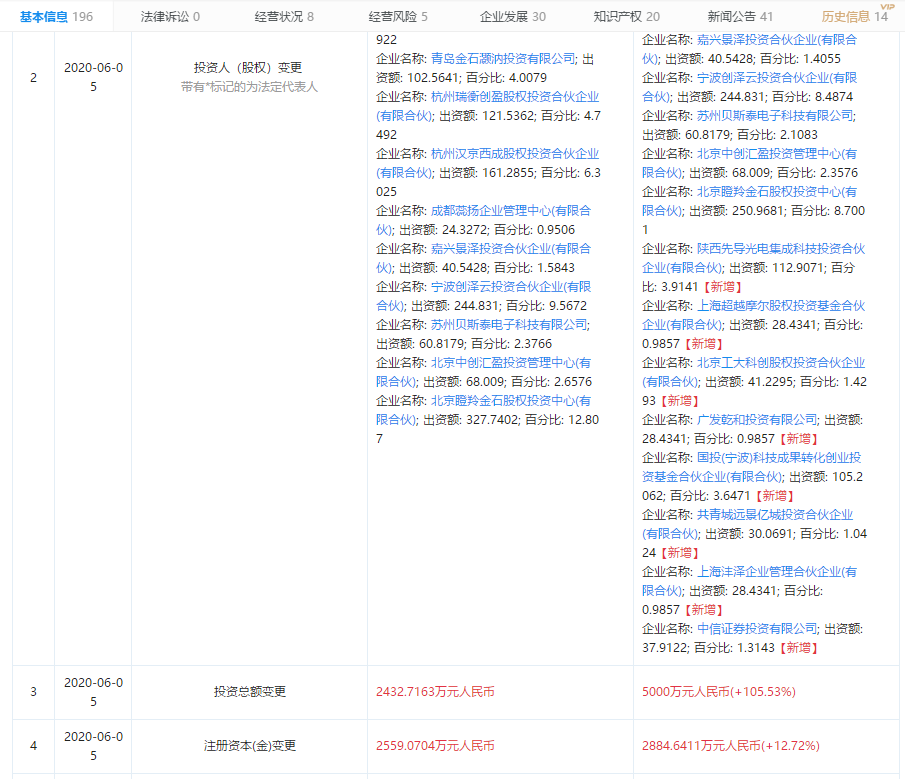Open 苏州贝斯泰电子科技 link with 百分比 2.1083

pos(775,115)
